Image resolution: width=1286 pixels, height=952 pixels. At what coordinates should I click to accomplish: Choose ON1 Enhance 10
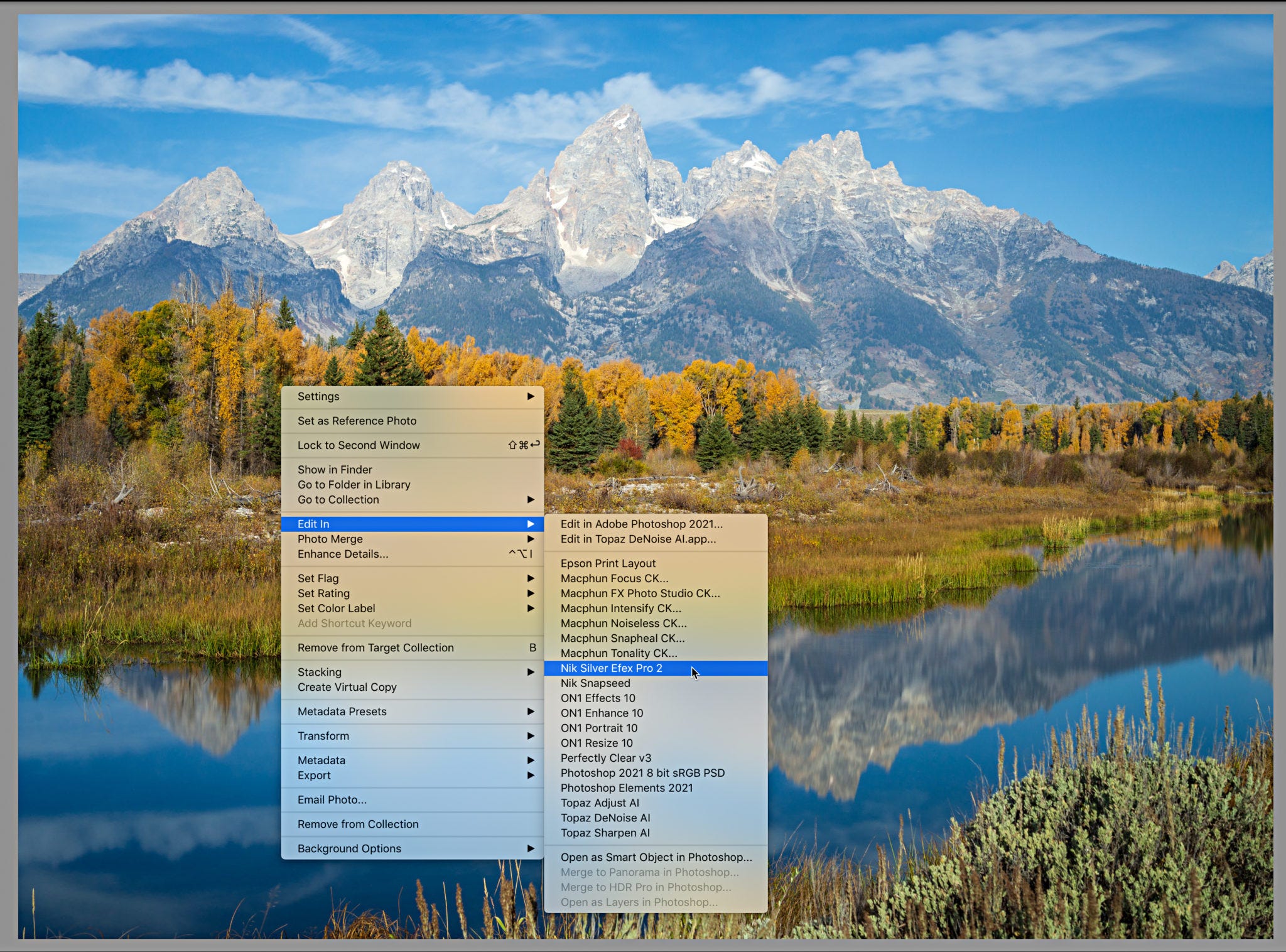tap(656, 713)
